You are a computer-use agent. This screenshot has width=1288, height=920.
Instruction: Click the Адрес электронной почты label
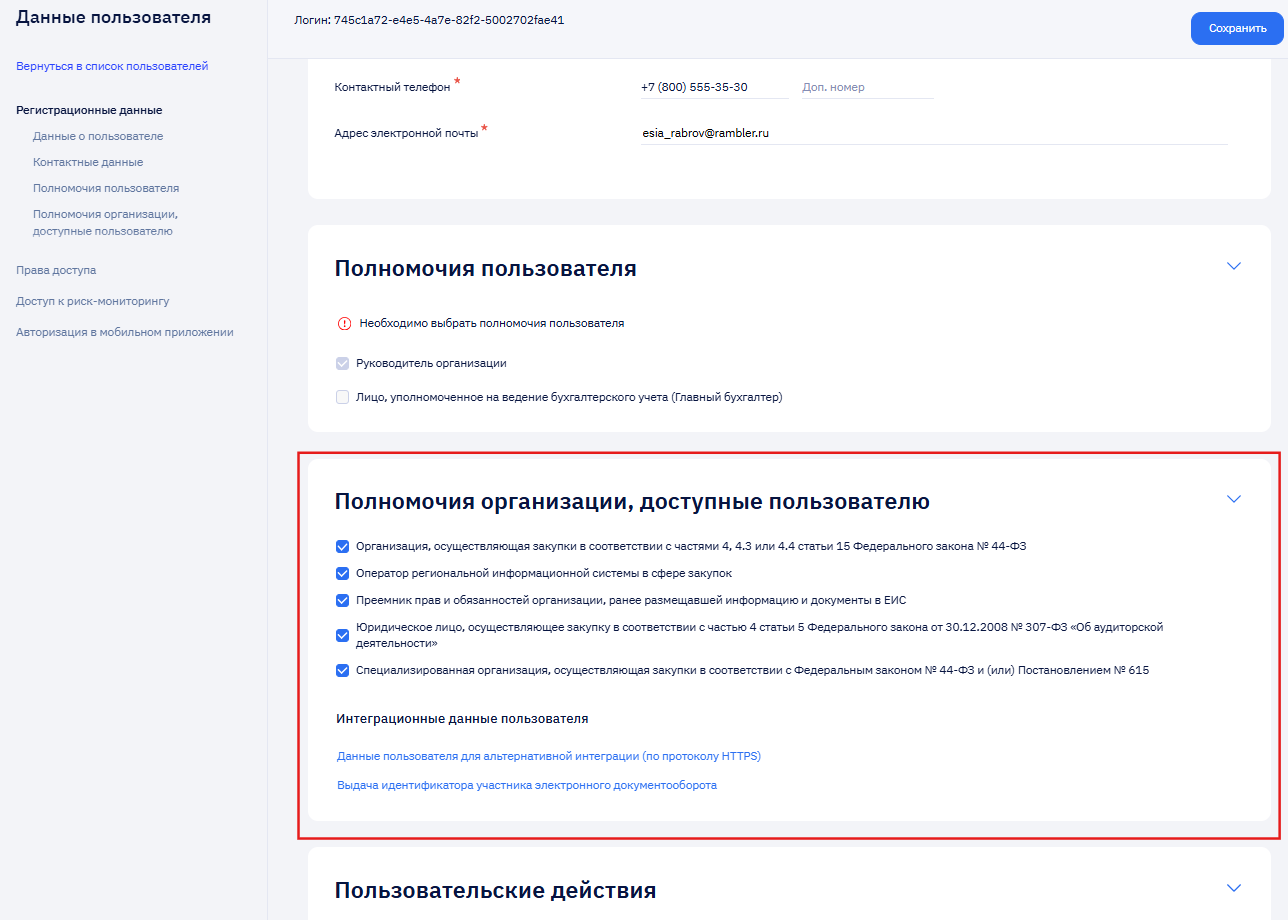pyautogui.click(x=407, y=132)
